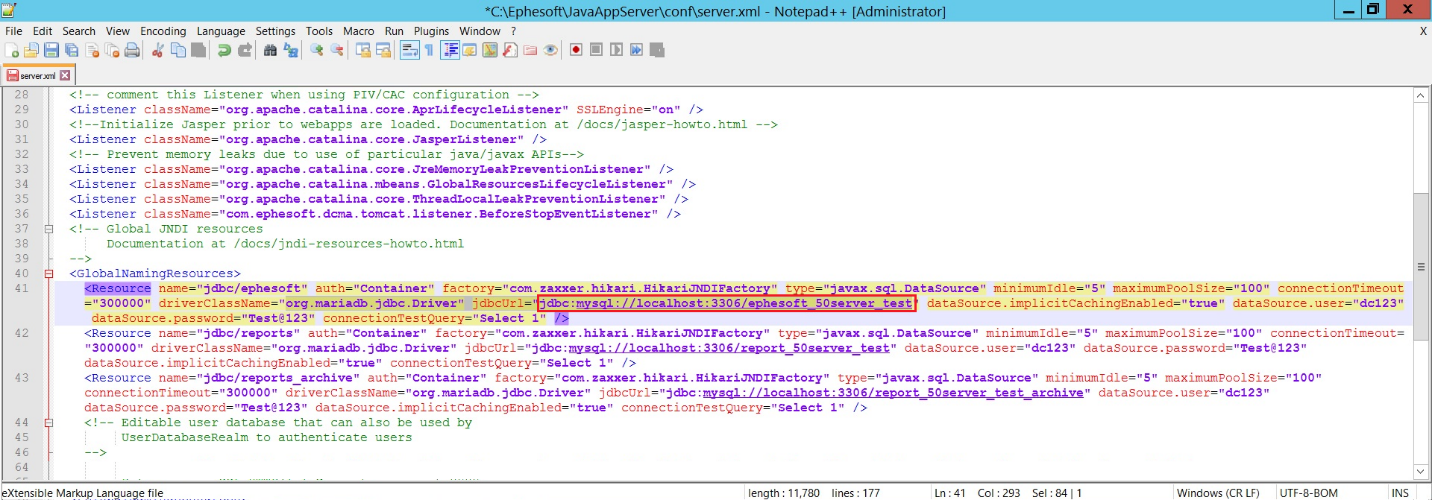Open the User Defined Language icon
The image size is (1432, 500).
[469, 50]
